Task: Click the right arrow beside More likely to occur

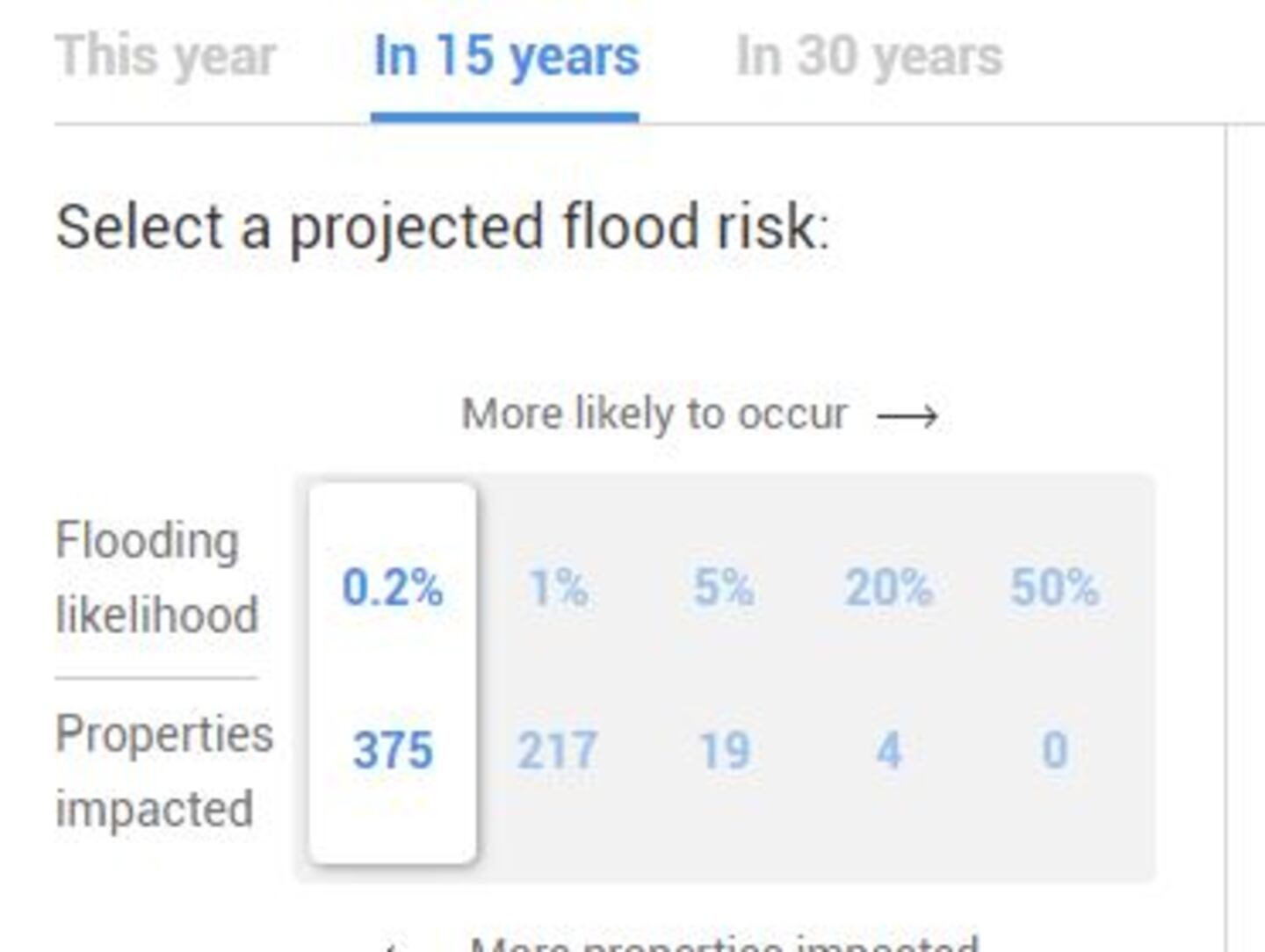Action: tap(907, 415)
